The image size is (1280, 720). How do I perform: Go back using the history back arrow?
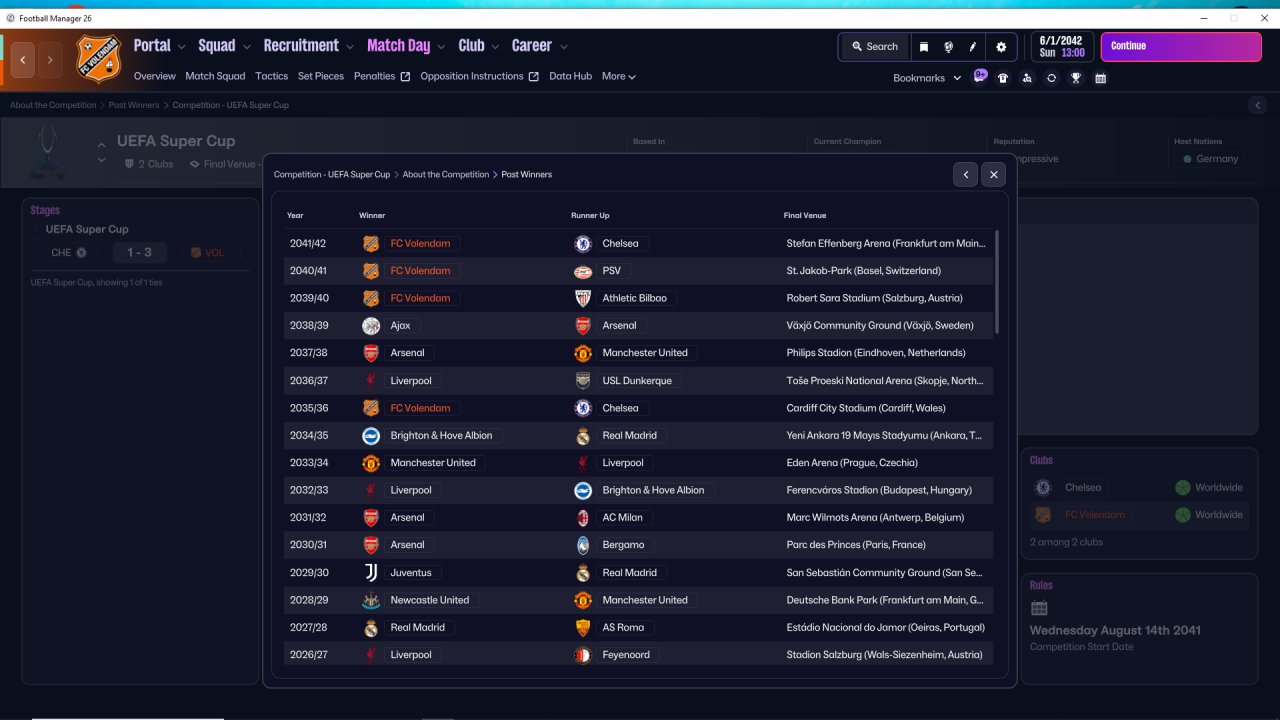click(23, 60)
